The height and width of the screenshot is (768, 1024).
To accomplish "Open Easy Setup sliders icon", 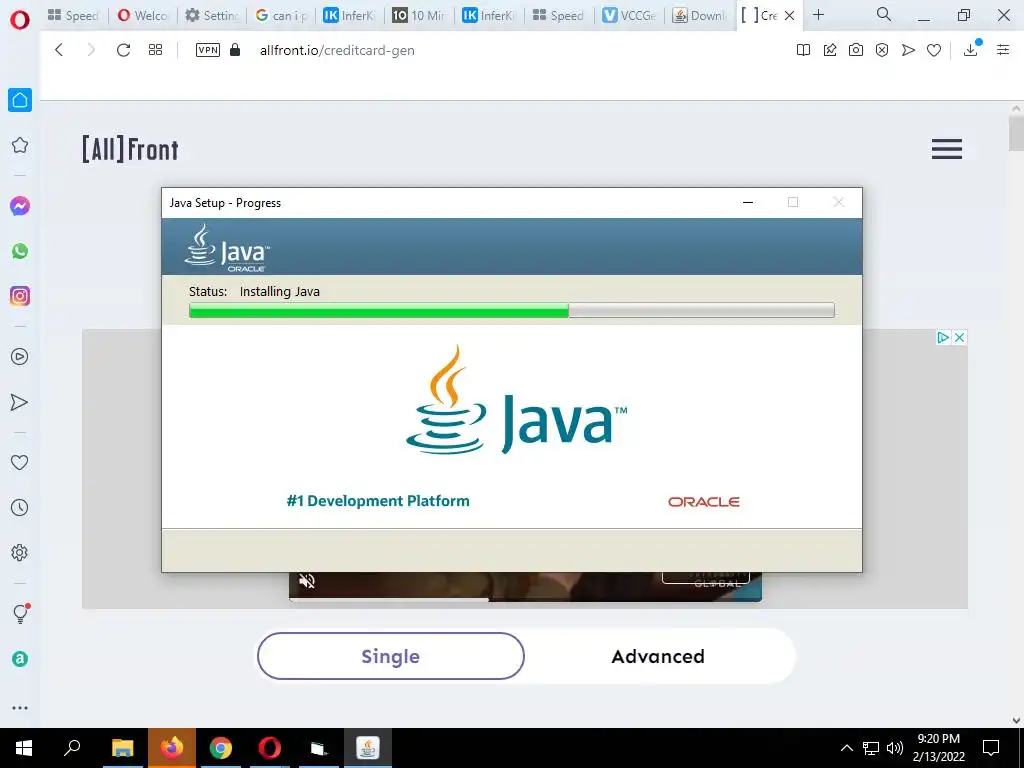I will (1003, 50).
